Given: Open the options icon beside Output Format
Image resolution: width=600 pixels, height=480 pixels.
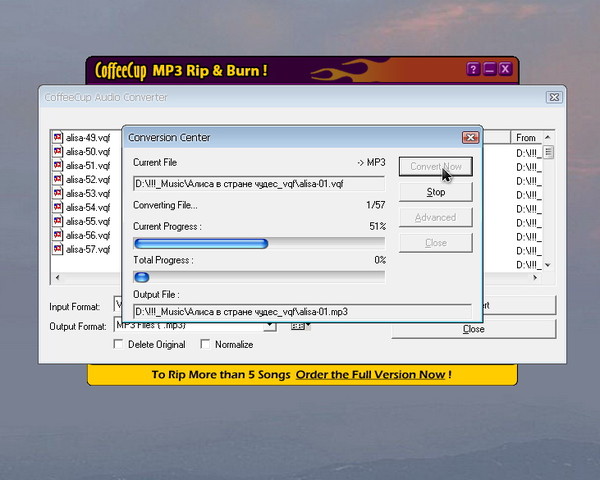Looking at the screenshot, I should click(300, 326).
